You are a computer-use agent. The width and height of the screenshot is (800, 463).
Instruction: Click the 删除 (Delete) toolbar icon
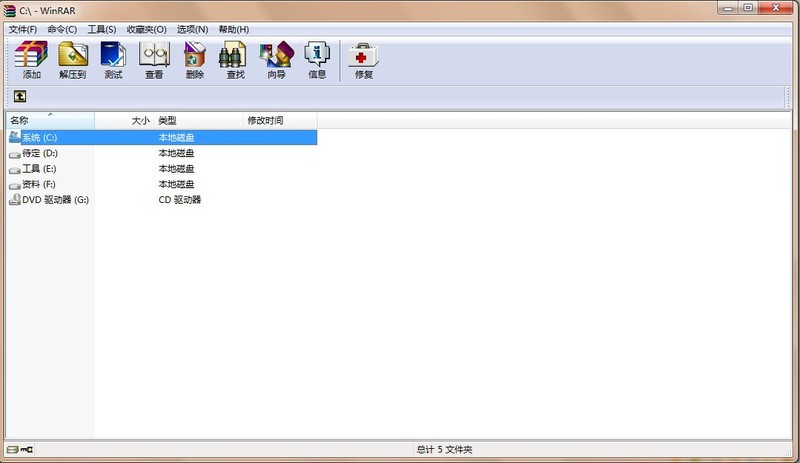[194, 55]
